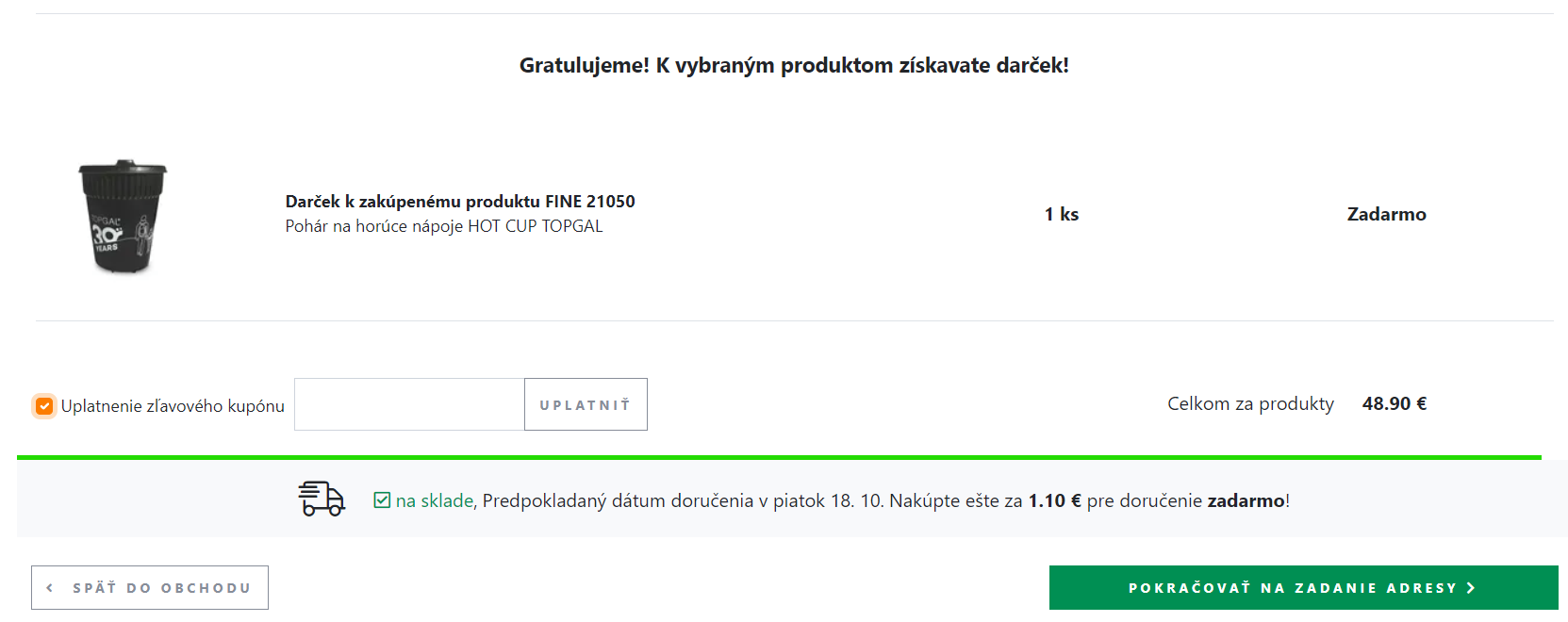Viewport: 1568px width, 622px height.
Task: Select the 'Darček k zakúpenému produktu FINE 21050' title
Action: (460, 201)
